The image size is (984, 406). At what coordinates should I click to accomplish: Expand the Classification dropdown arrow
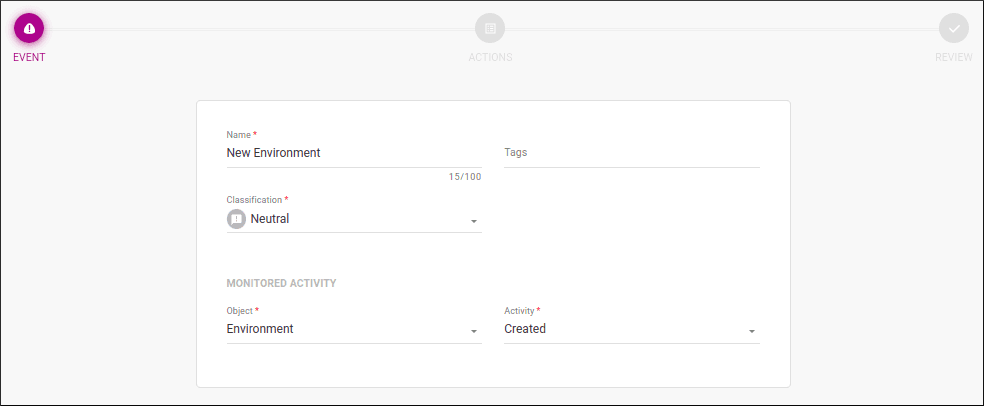click(474, 221)
